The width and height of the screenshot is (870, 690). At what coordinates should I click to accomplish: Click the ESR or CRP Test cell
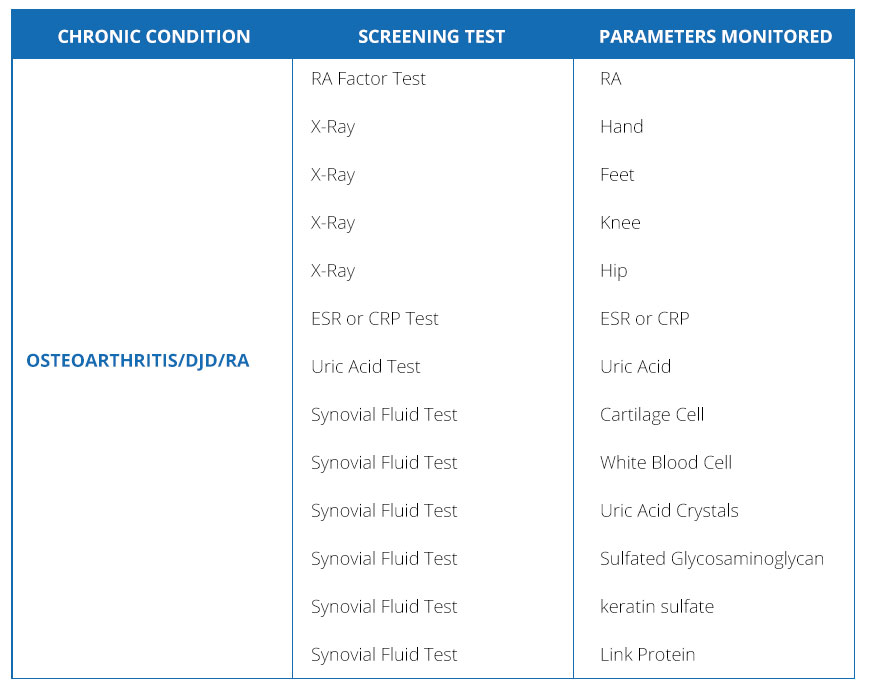[375, 319]
